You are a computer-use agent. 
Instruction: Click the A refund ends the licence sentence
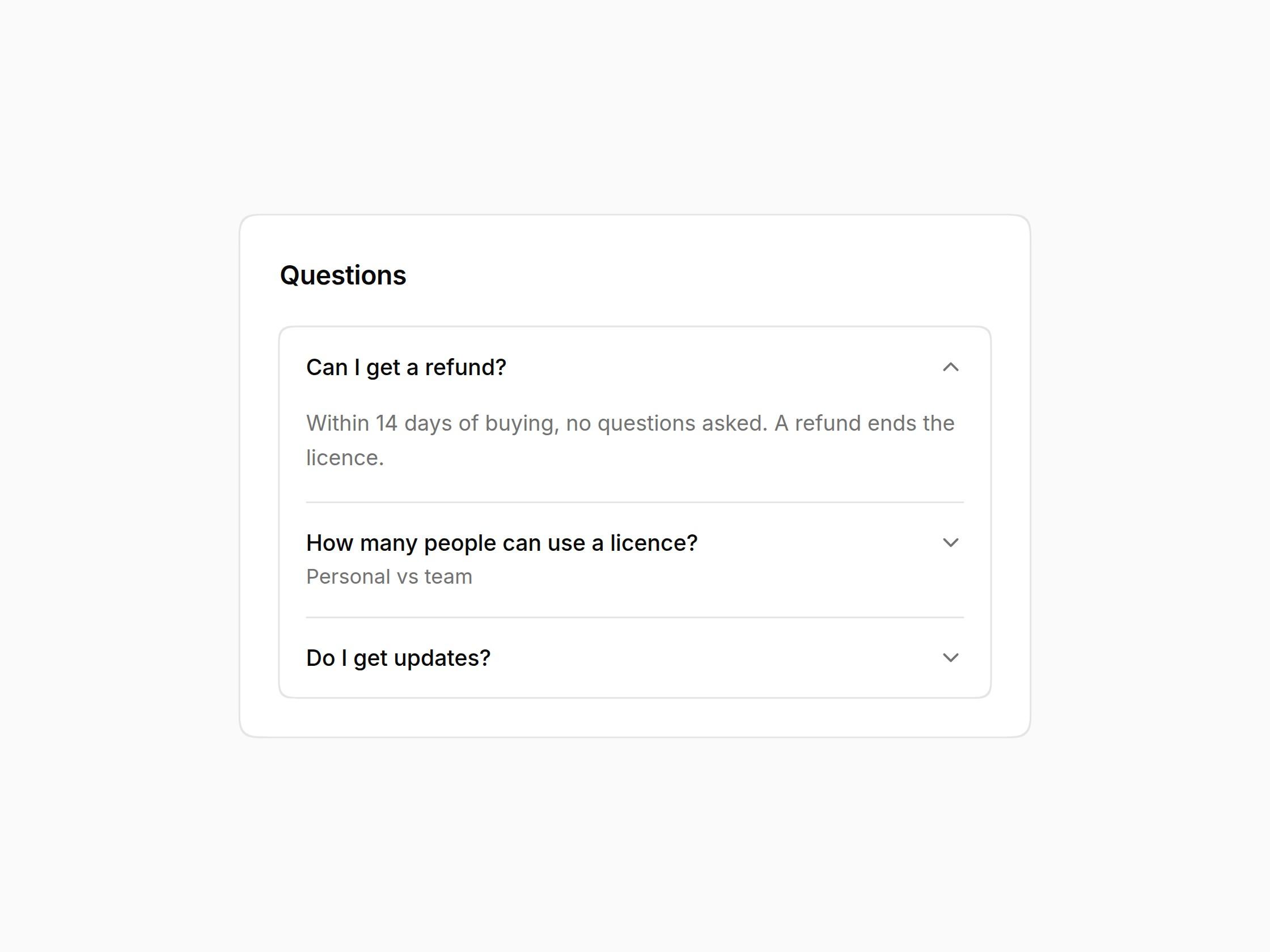(x=630, y=440)
